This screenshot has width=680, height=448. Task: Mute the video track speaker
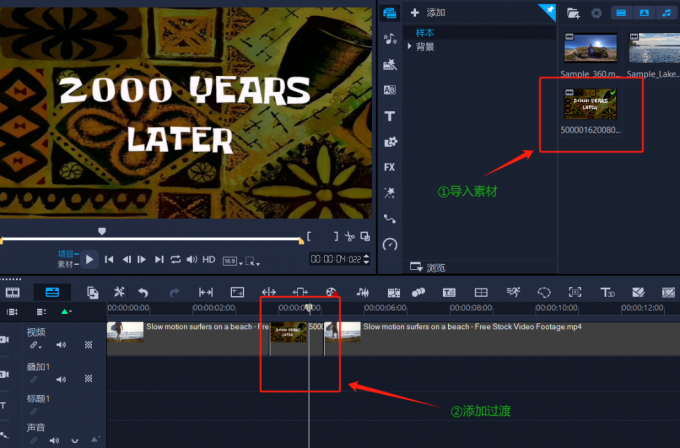click(x=61, y=345)
